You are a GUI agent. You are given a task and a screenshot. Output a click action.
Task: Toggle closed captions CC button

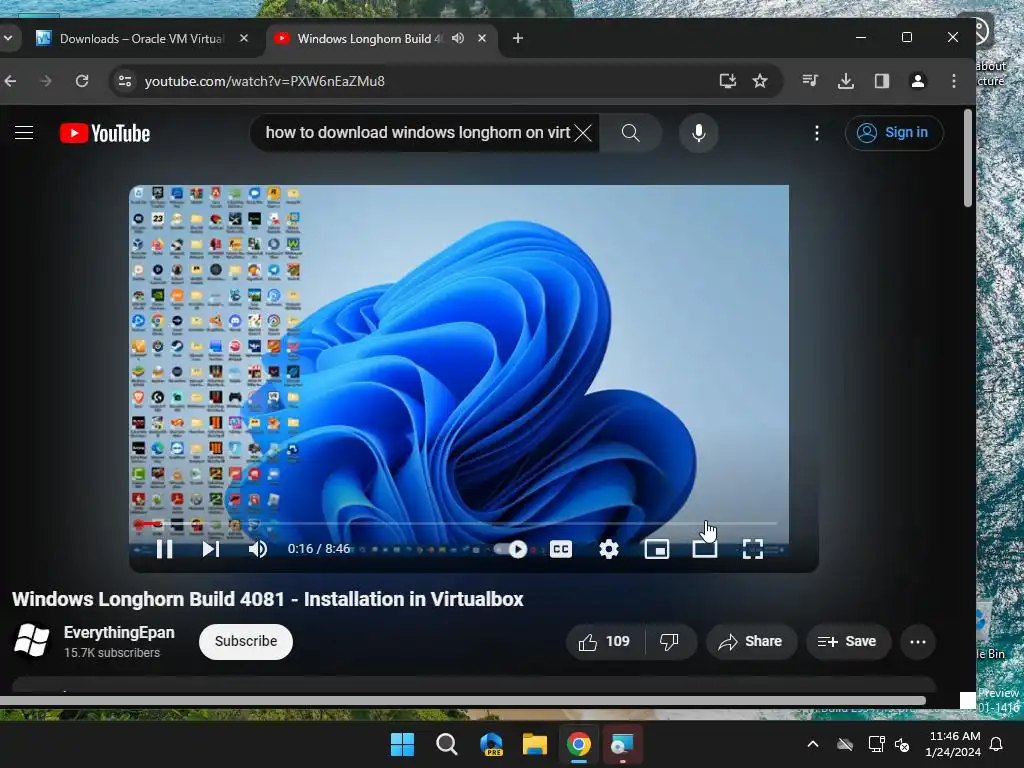point(560,549)
